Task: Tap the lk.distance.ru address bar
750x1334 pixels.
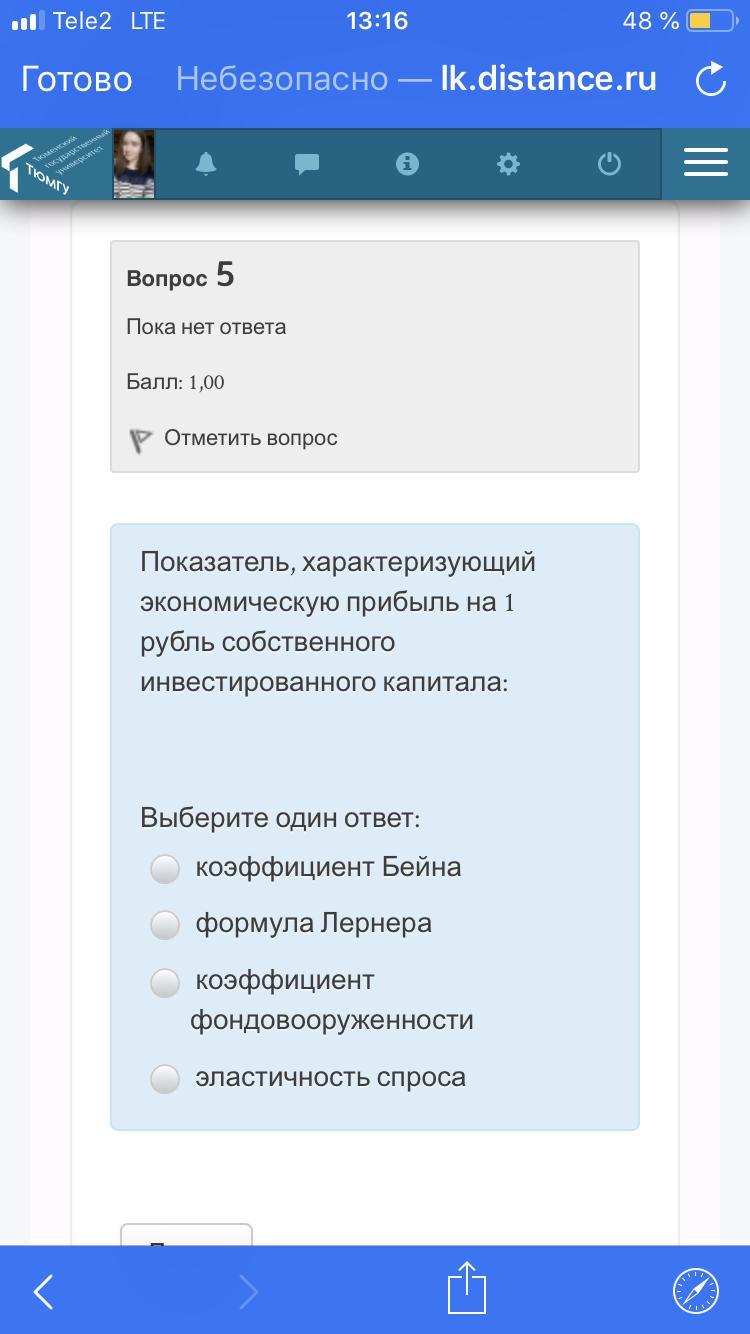Action: point(416,79)
